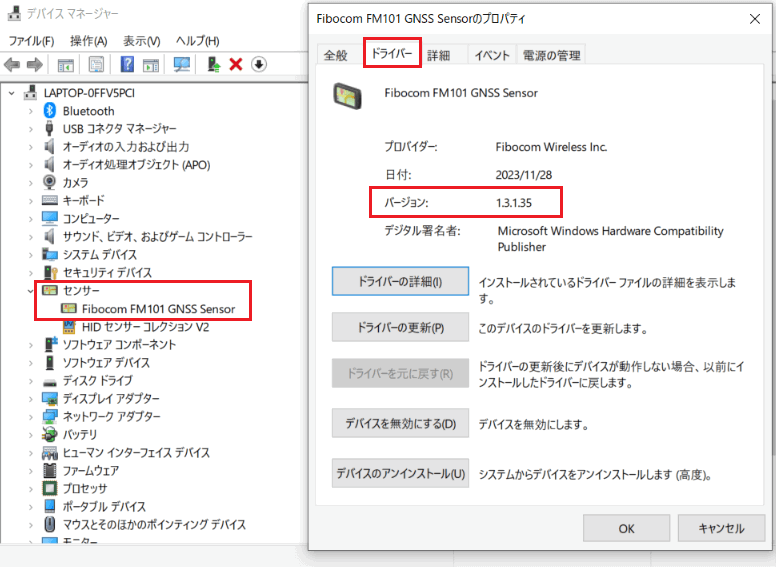Select Fibocom FM101 GNSS Sensor tree item
This screenshot has height=567, width=776.
click(x=158, y=309)
